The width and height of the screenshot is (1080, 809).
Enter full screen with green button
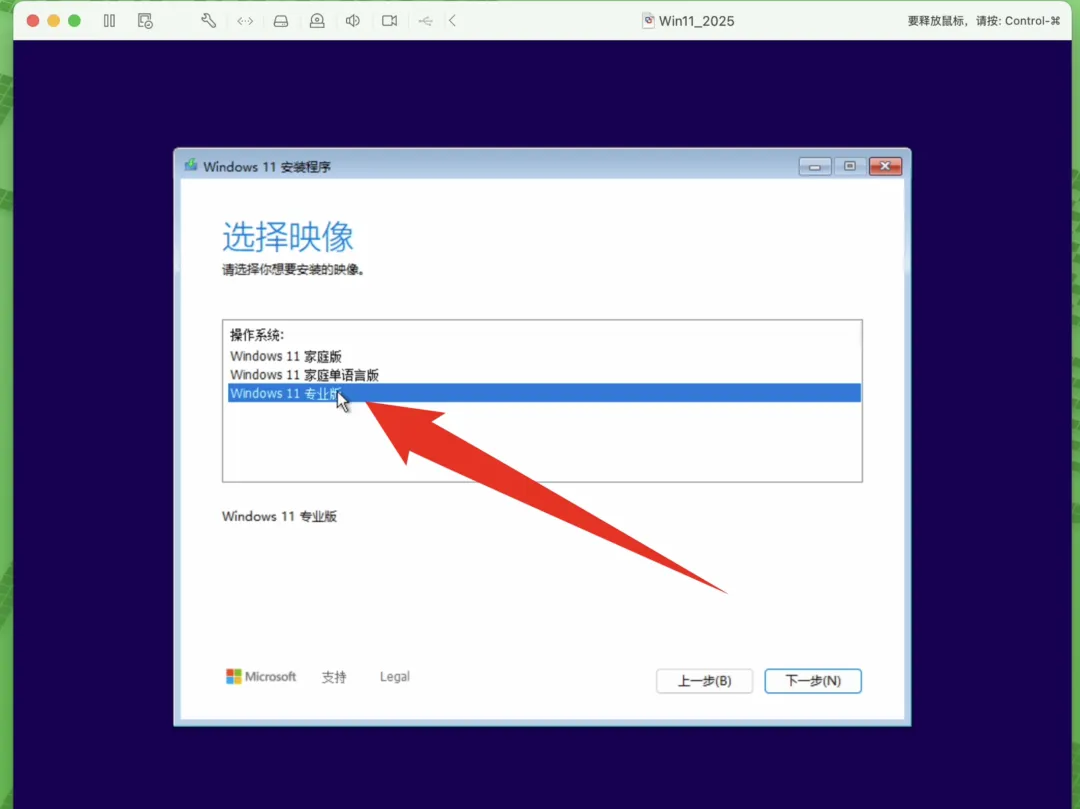74,21
